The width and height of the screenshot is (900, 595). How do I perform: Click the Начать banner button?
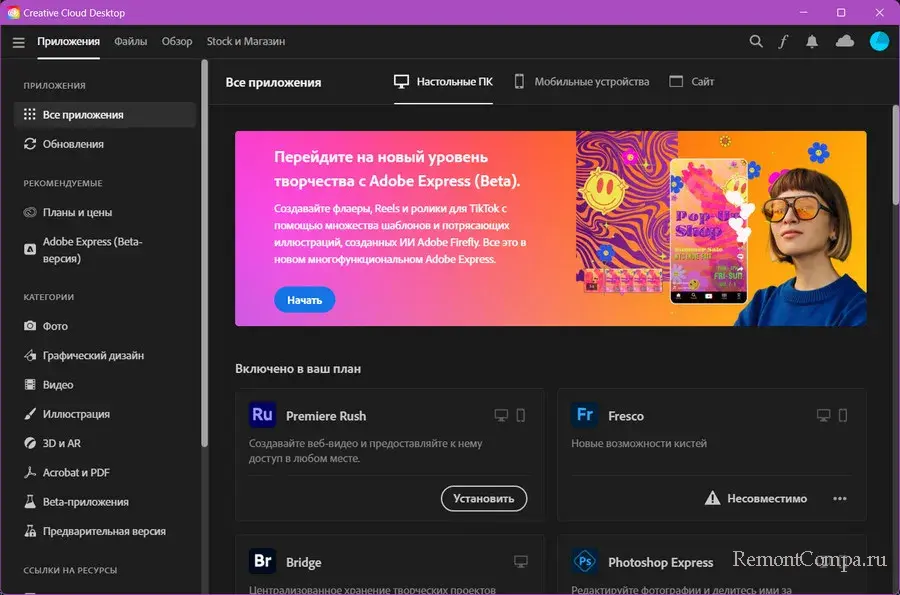click(304, 300)
